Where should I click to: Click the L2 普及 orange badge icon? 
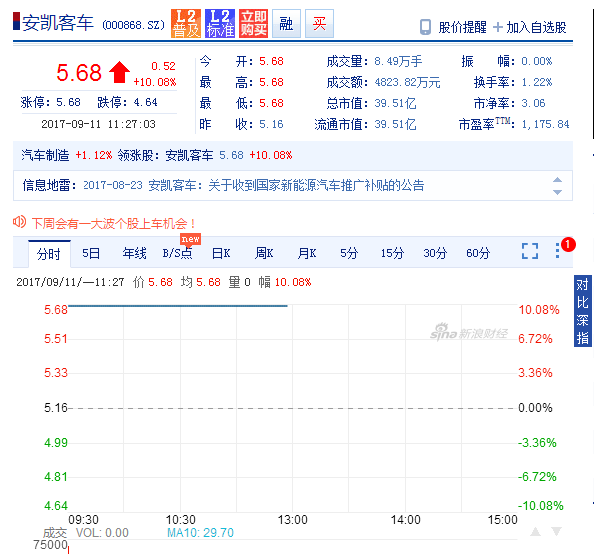(x=186, y=23)
